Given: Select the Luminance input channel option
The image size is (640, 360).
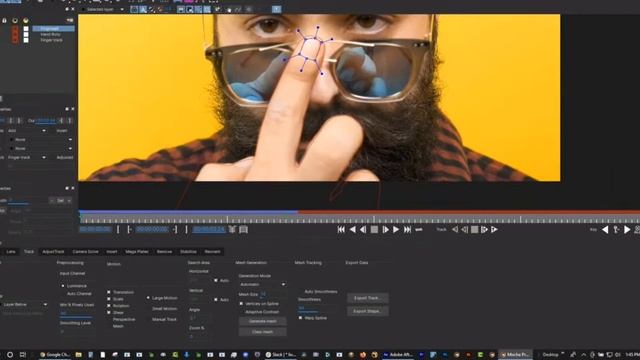Looking at the screenshot, I should pos(62,286).
